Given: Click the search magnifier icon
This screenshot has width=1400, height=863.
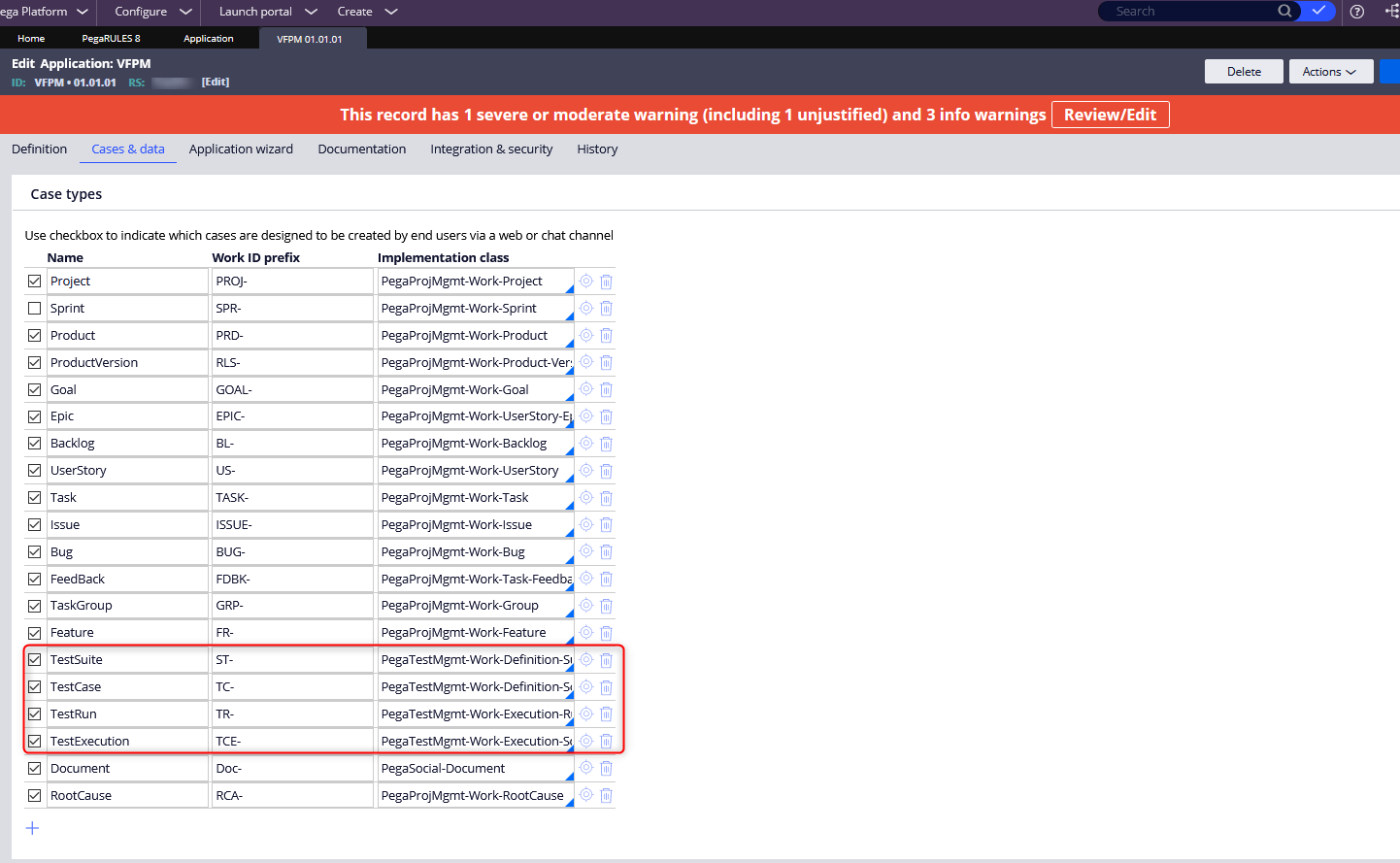Looking at the screenshot, I should click(1284, 11).
